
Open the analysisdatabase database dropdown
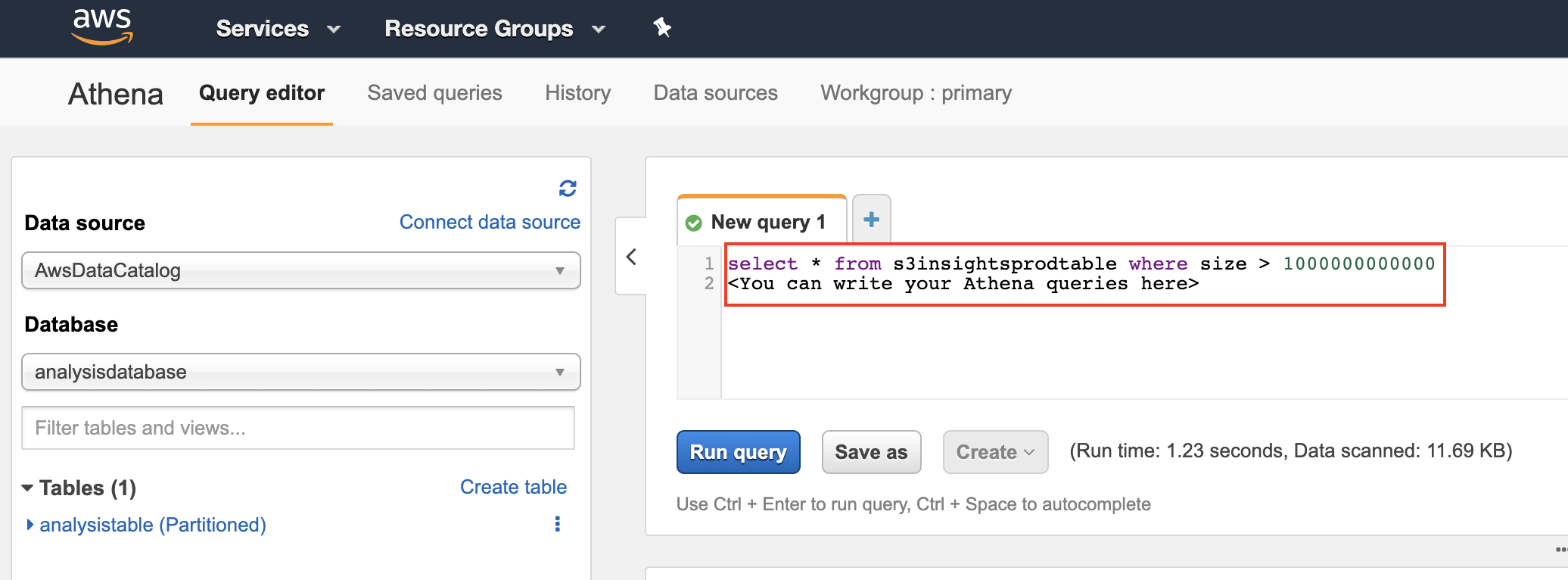pos(301,372)
